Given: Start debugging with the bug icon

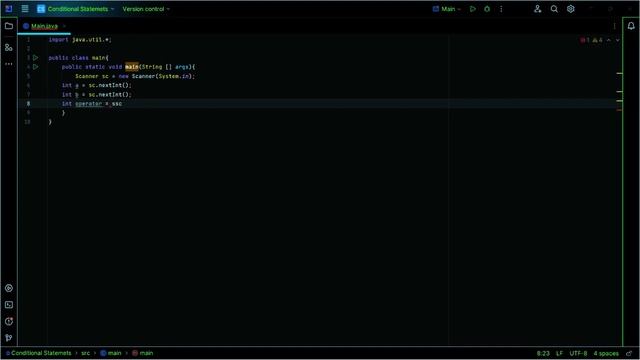Looking at the screenshot, I should point(487,9).
